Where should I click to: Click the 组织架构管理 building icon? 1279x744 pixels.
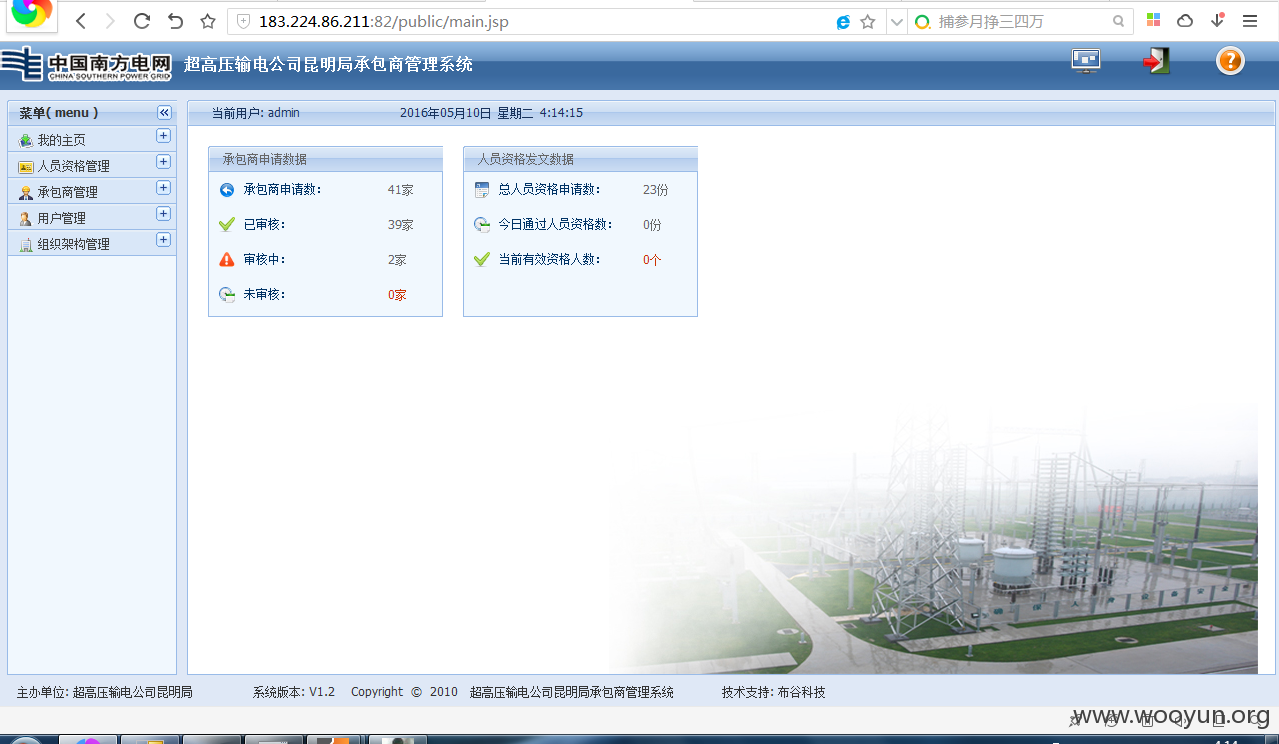click(26, 244)
